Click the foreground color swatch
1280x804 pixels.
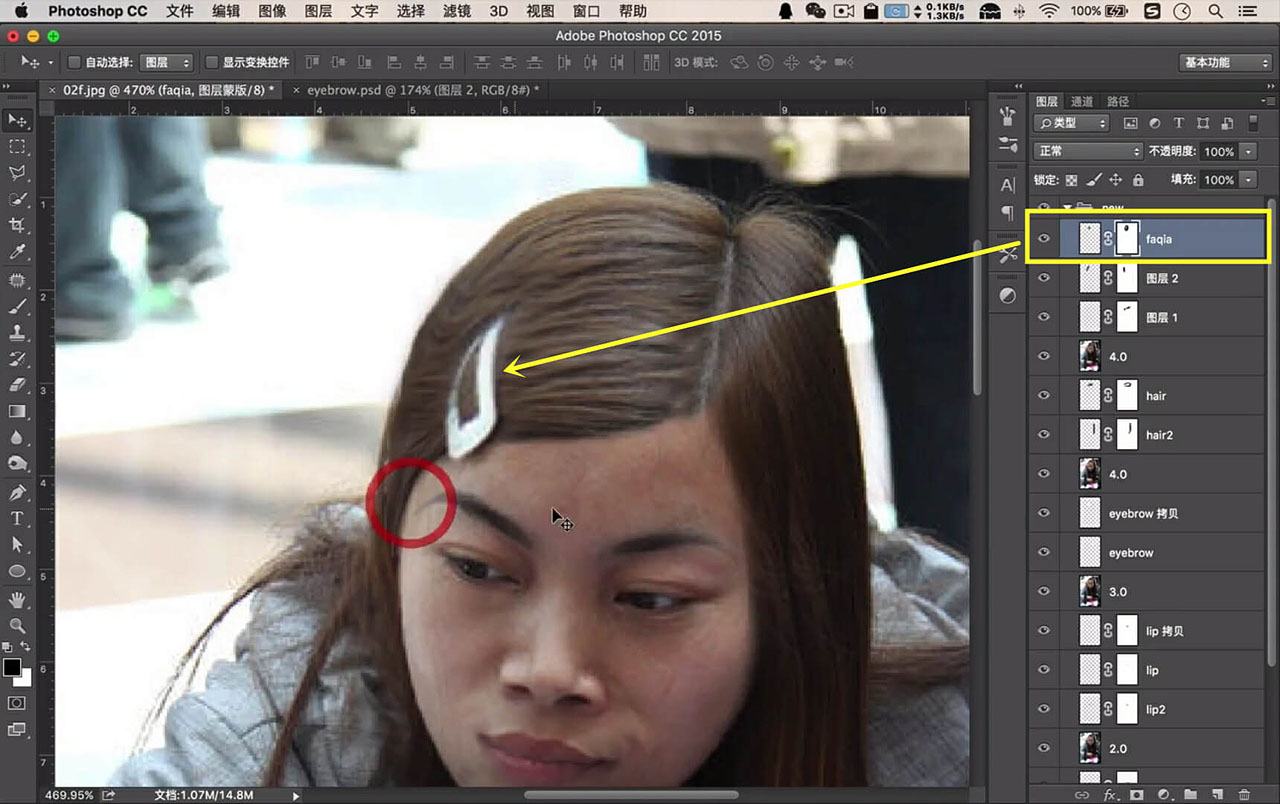coord(12,667)
